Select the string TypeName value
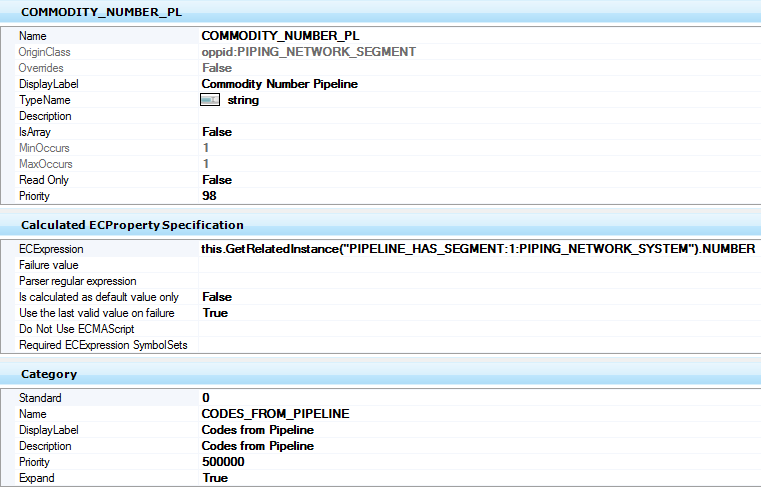This screenshot has width=761, height=487. 243,100
